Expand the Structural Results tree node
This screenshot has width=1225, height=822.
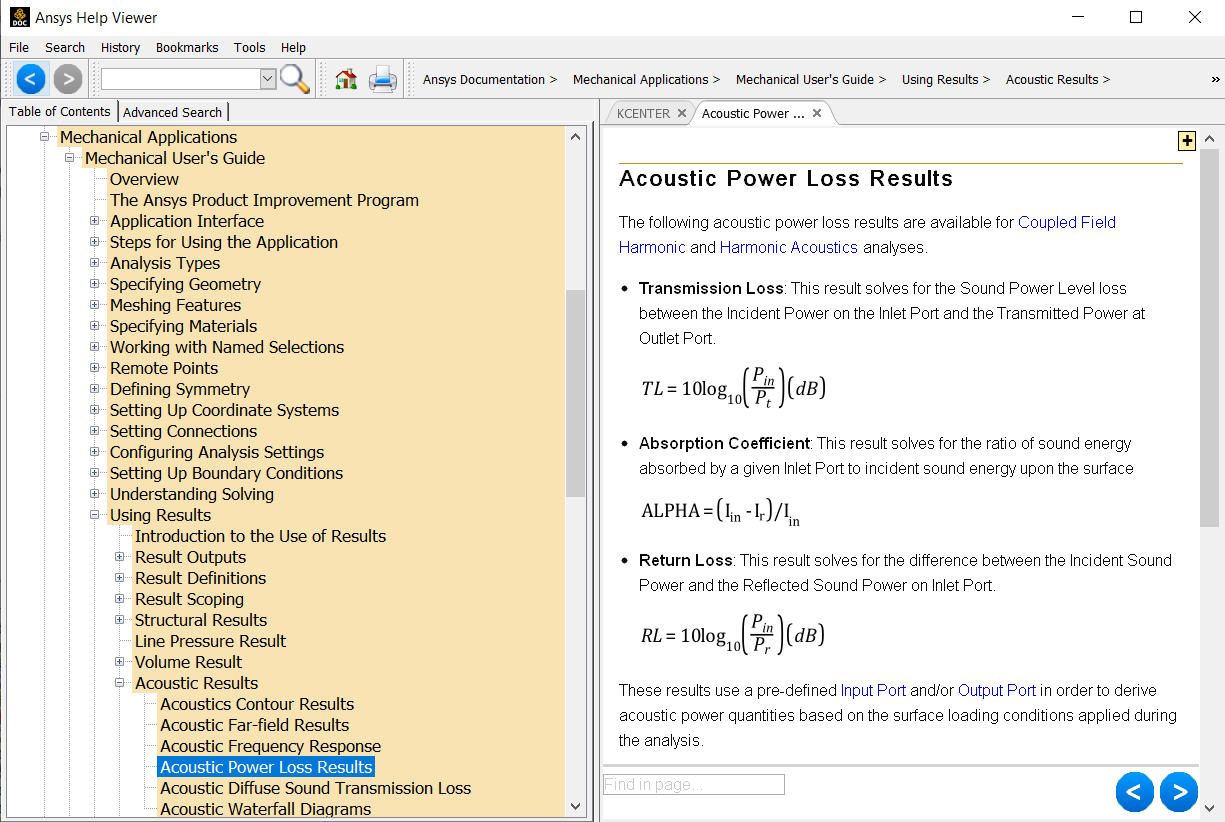(x=120, y=620)
